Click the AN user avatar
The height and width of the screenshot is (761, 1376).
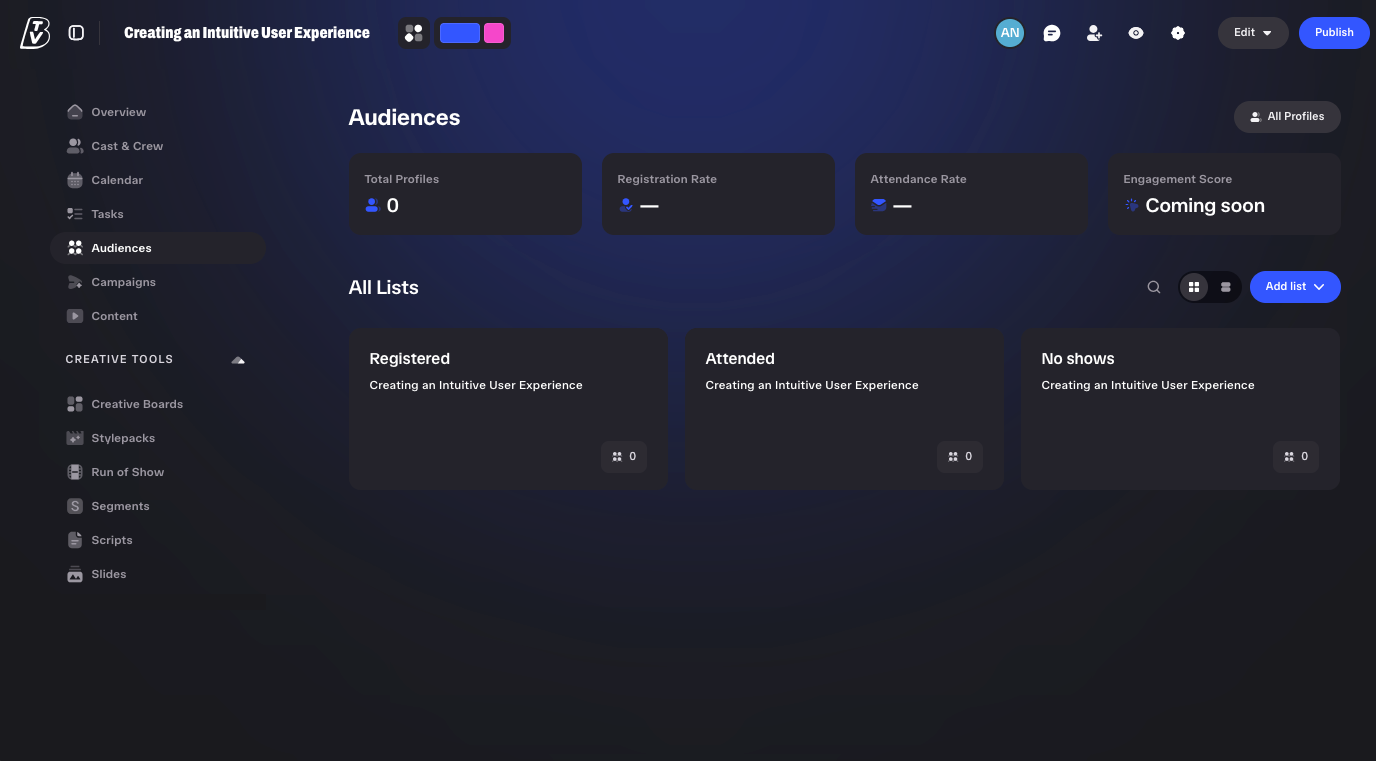(x=1010, y=33)
